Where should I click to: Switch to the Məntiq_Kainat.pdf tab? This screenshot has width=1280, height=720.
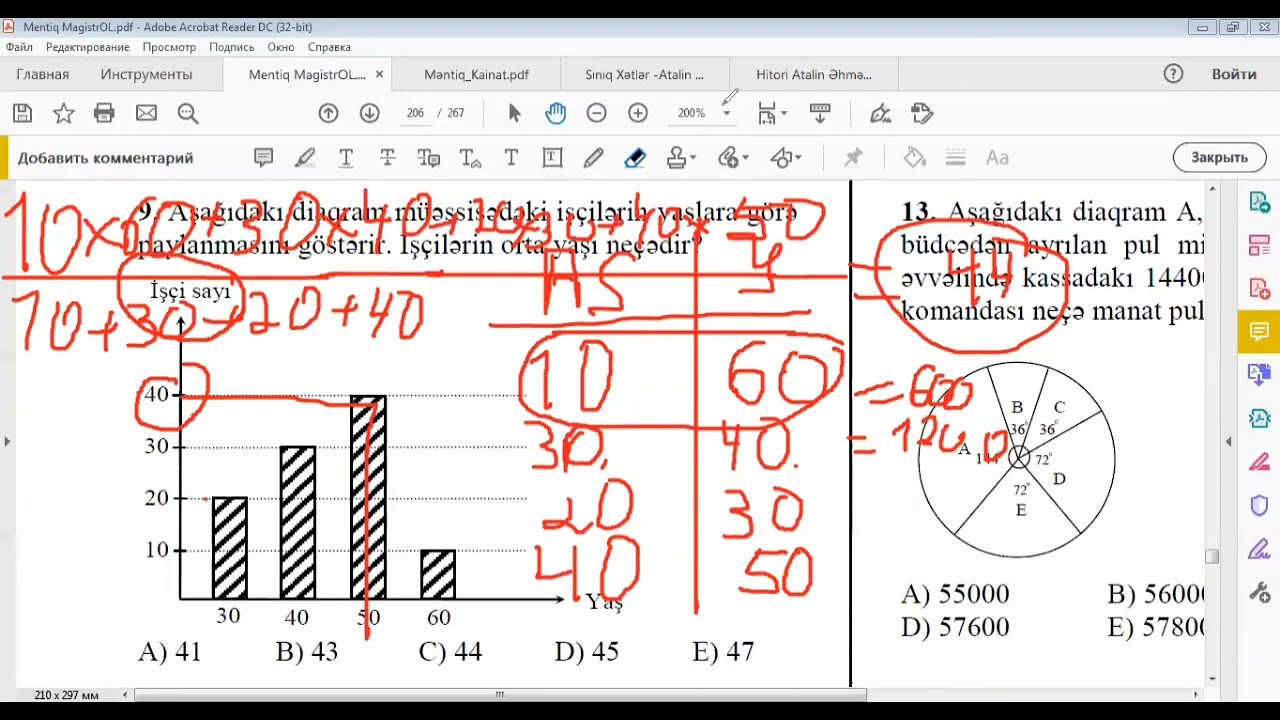point(476,74)
